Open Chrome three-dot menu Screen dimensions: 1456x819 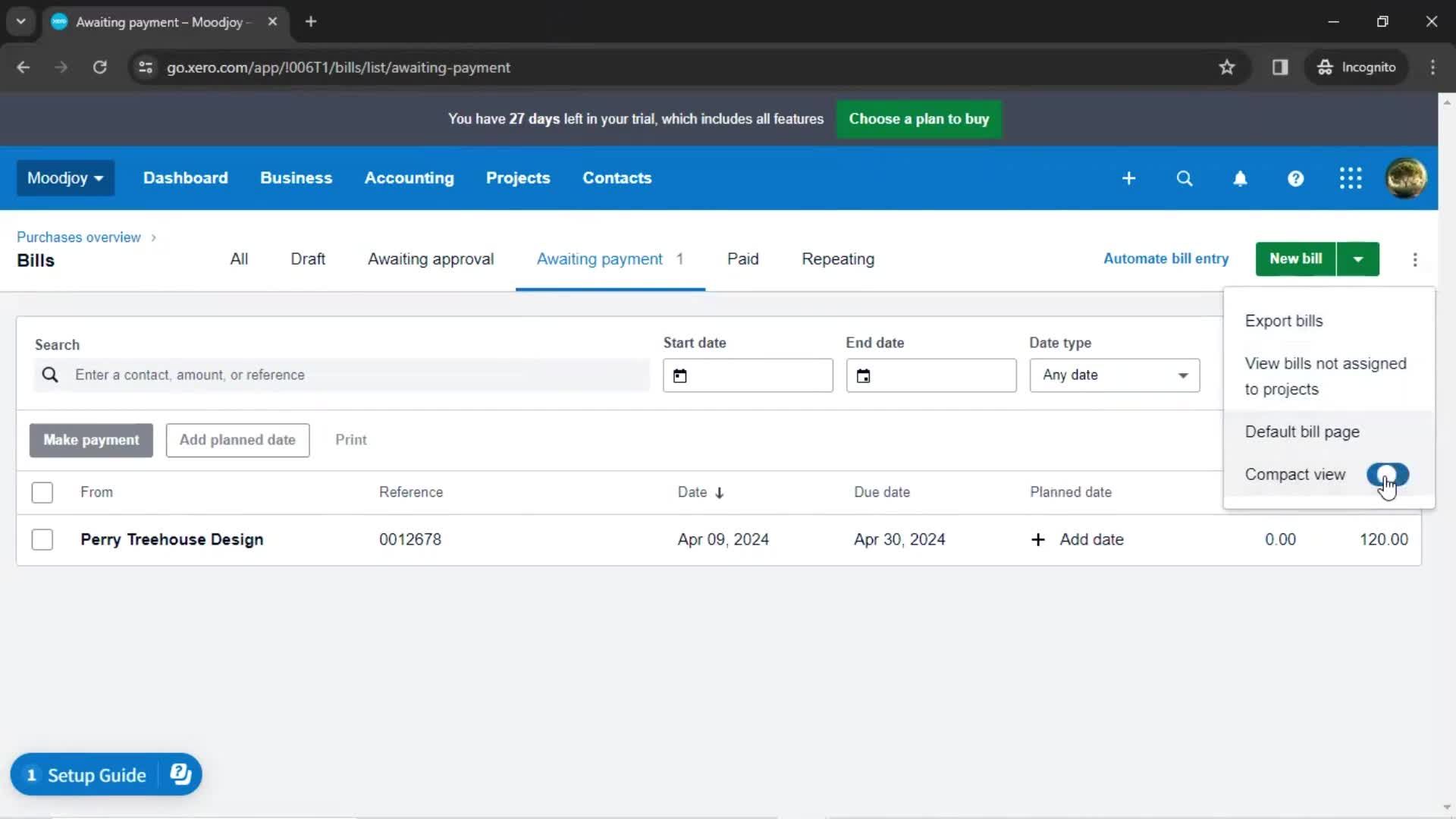[x=1432, y=67]
